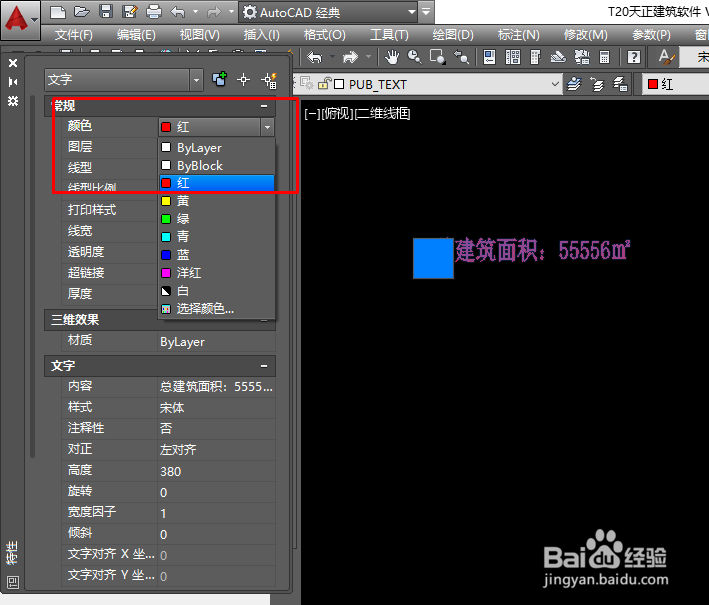
Task: Select 红 in the color list
Action: [x=217, y=183]
